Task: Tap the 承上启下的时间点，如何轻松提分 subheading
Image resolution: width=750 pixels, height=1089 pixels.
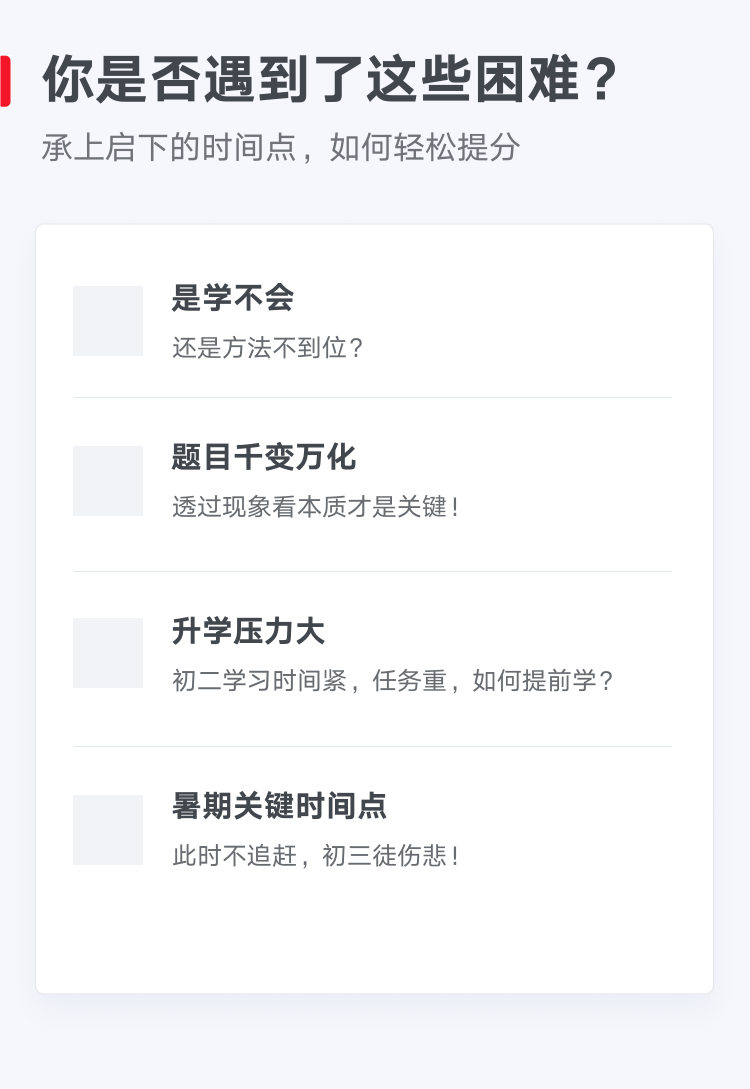Action: 281,147
